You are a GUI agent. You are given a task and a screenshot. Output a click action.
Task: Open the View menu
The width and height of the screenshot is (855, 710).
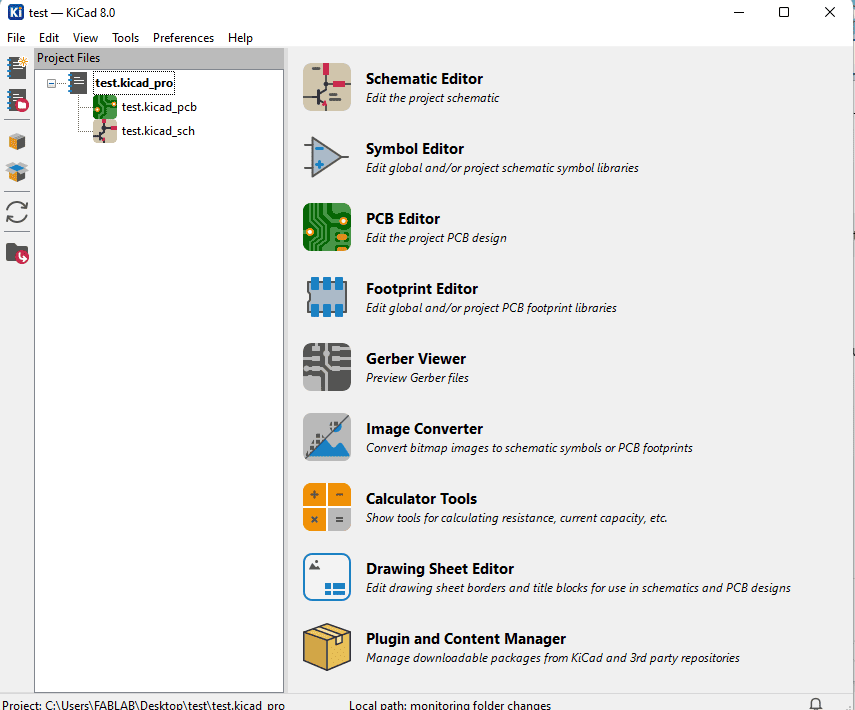85,38
